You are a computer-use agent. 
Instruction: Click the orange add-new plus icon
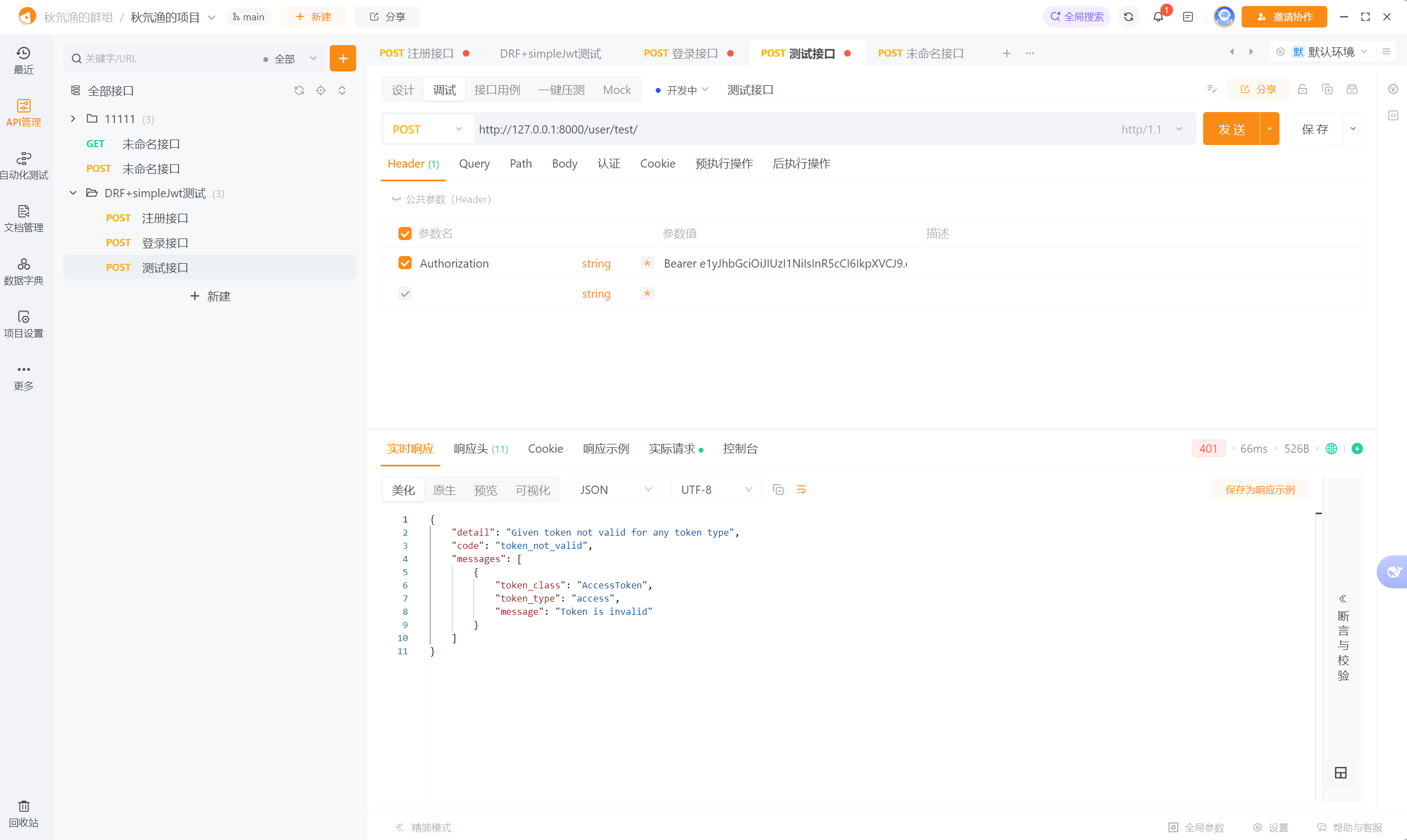click(342, 58)
